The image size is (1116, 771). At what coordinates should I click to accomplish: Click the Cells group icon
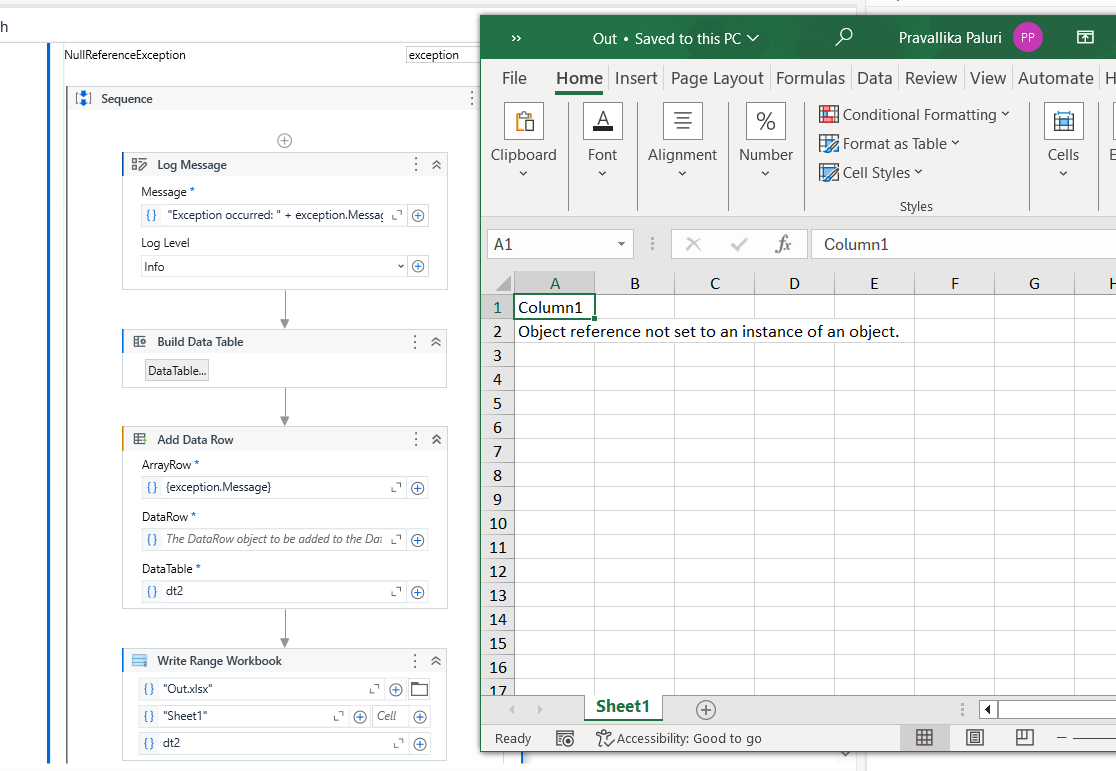[x=1063, y=122]
